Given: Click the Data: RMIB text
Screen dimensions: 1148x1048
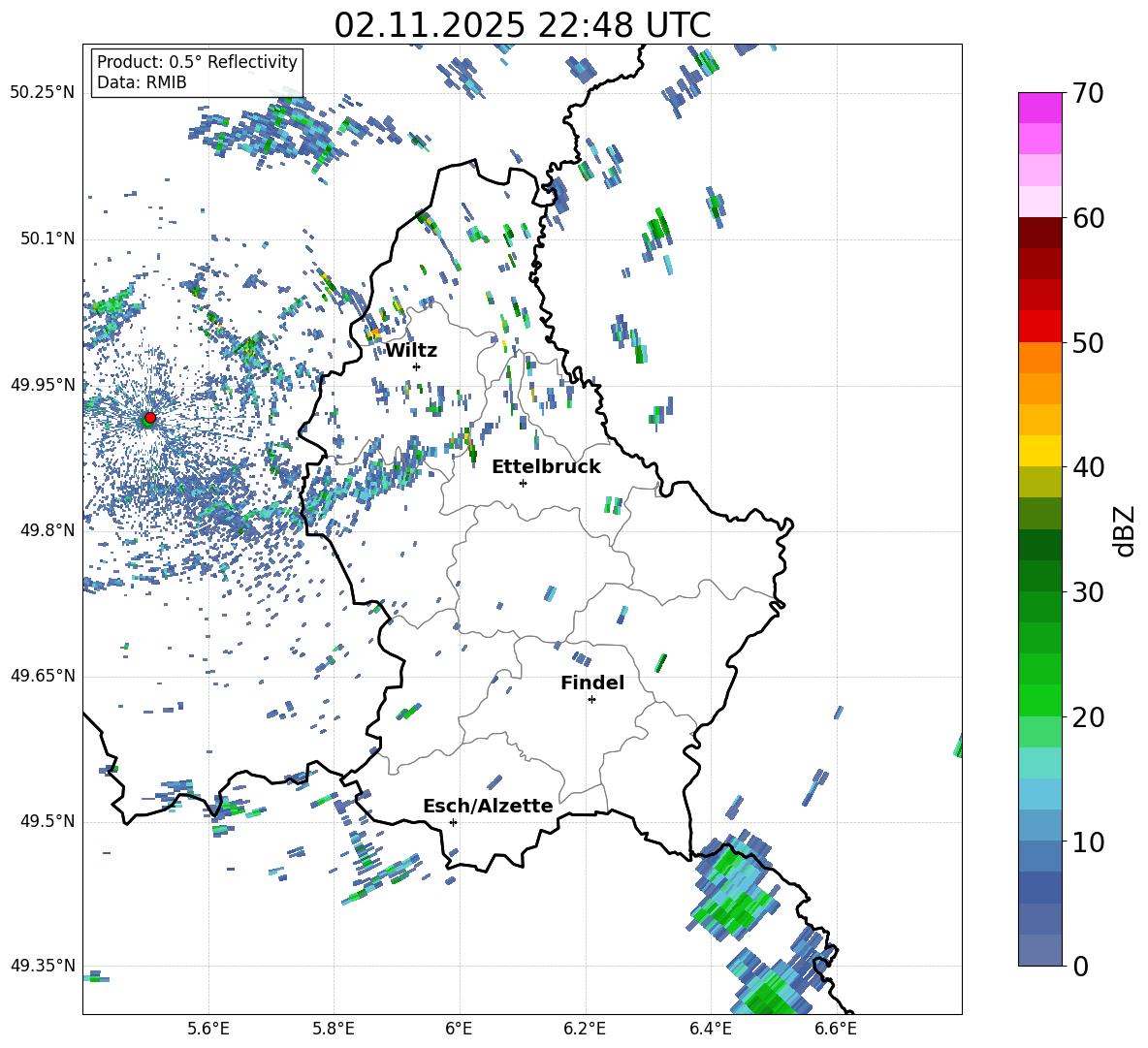Looking at the screenshot, I should [x=142, y=82].
